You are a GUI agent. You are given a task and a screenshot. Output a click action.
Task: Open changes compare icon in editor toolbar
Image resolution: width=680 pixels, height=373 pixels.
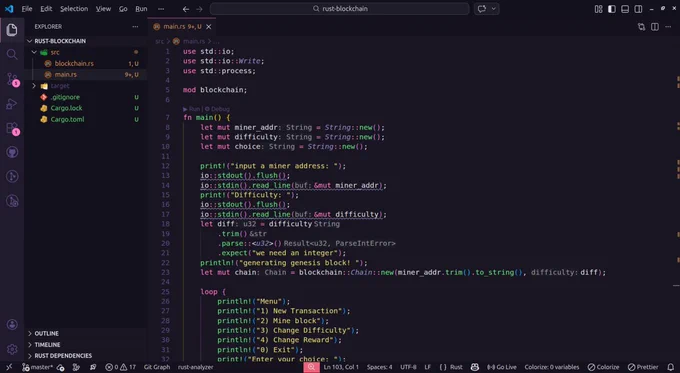(x=641, y=27)
